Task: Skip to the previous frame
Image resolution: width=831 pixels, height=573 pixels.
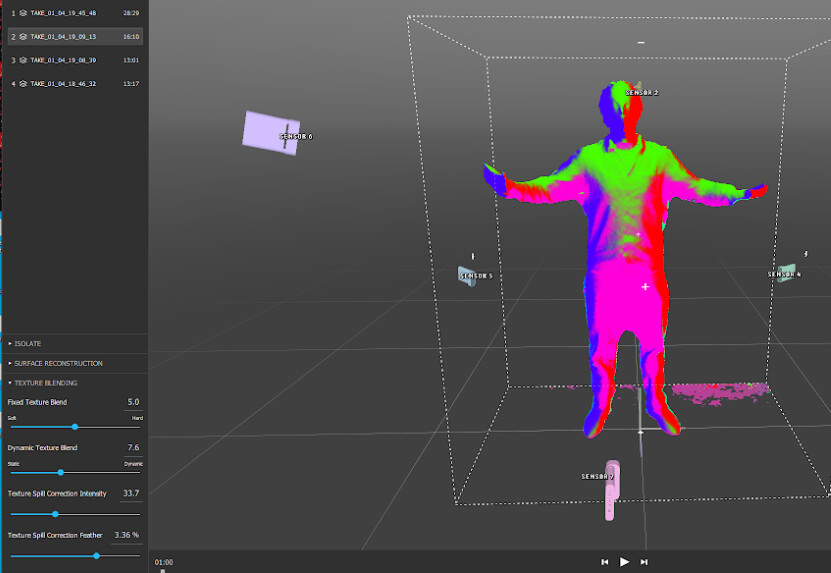Action: click(604, 562)
